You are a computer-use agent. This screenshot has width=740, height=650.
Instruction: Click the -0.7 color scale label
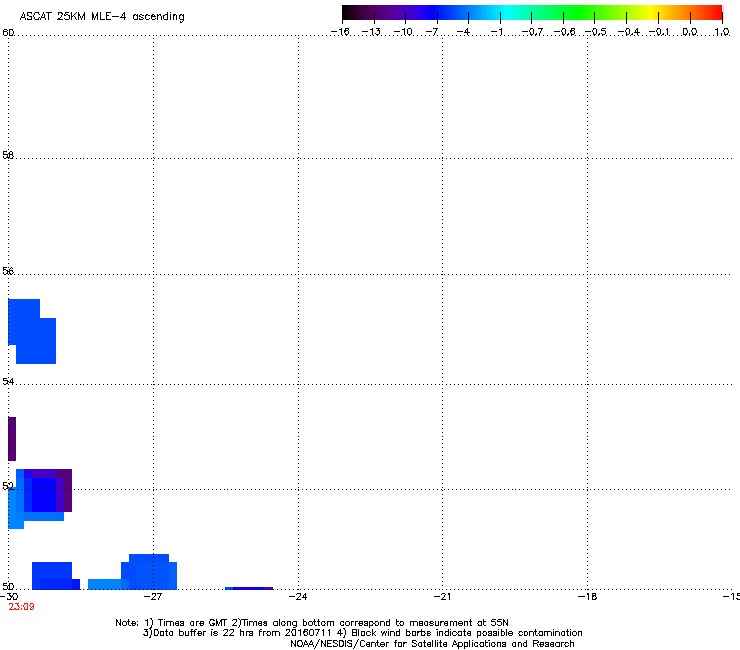pos(532,32)
